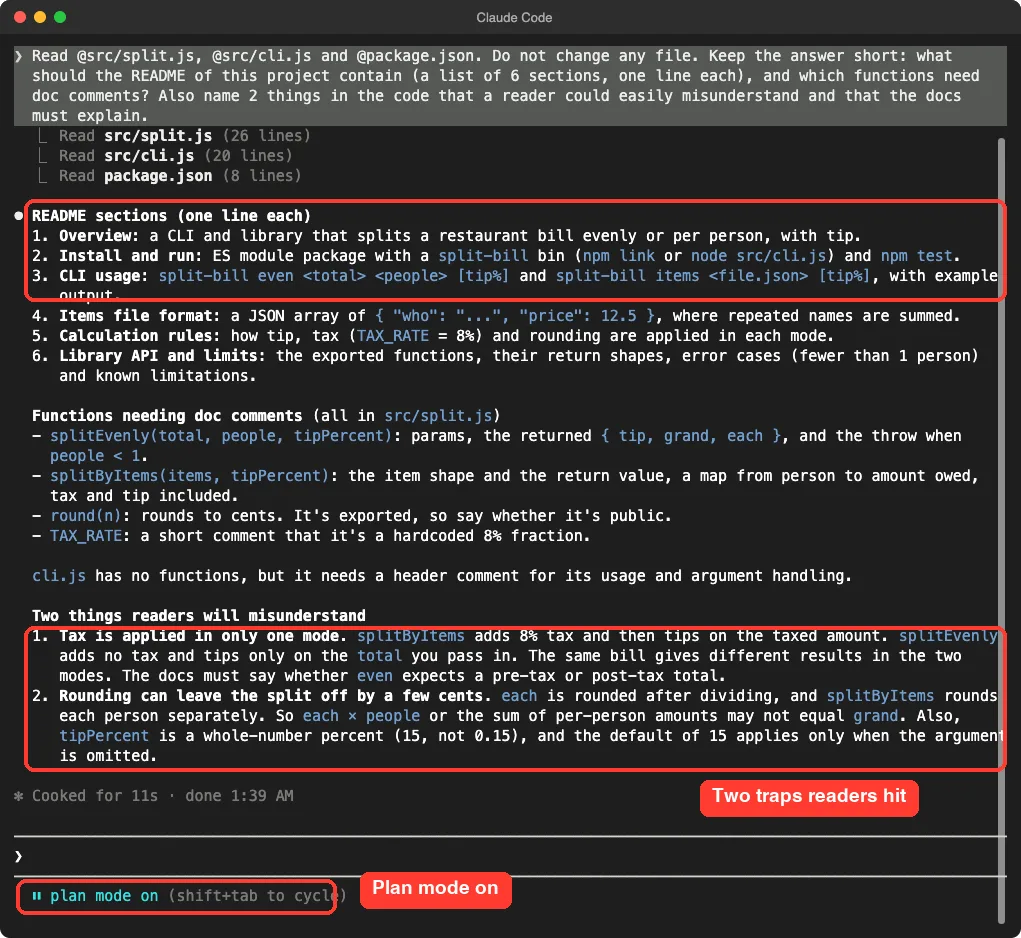Click the 'Cooked for 11s' status text
1021x938 pixels.
coord(95,795)
